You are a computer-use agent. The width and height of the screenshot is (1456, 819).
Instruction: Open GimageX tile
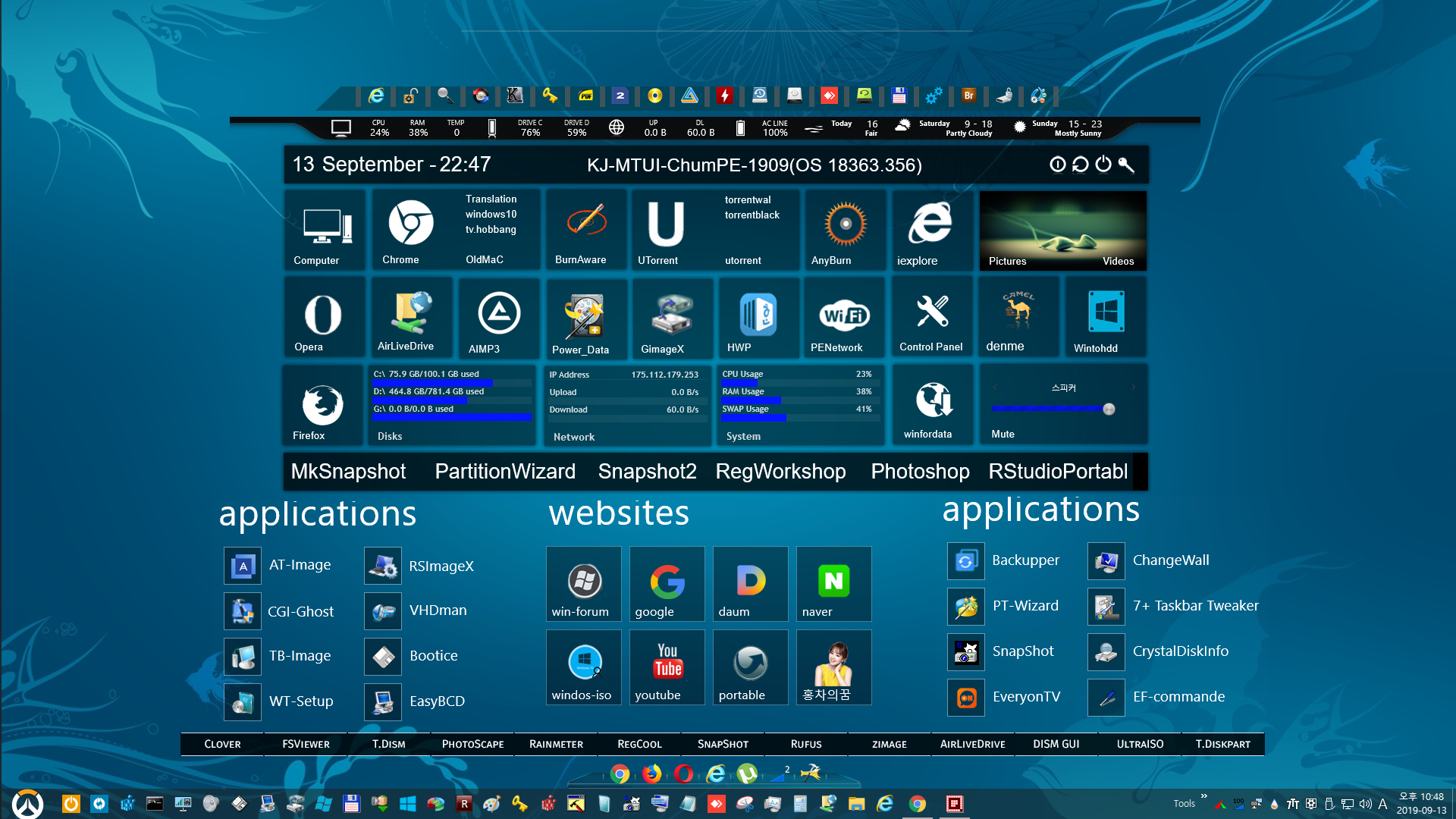tap(672, 317)
